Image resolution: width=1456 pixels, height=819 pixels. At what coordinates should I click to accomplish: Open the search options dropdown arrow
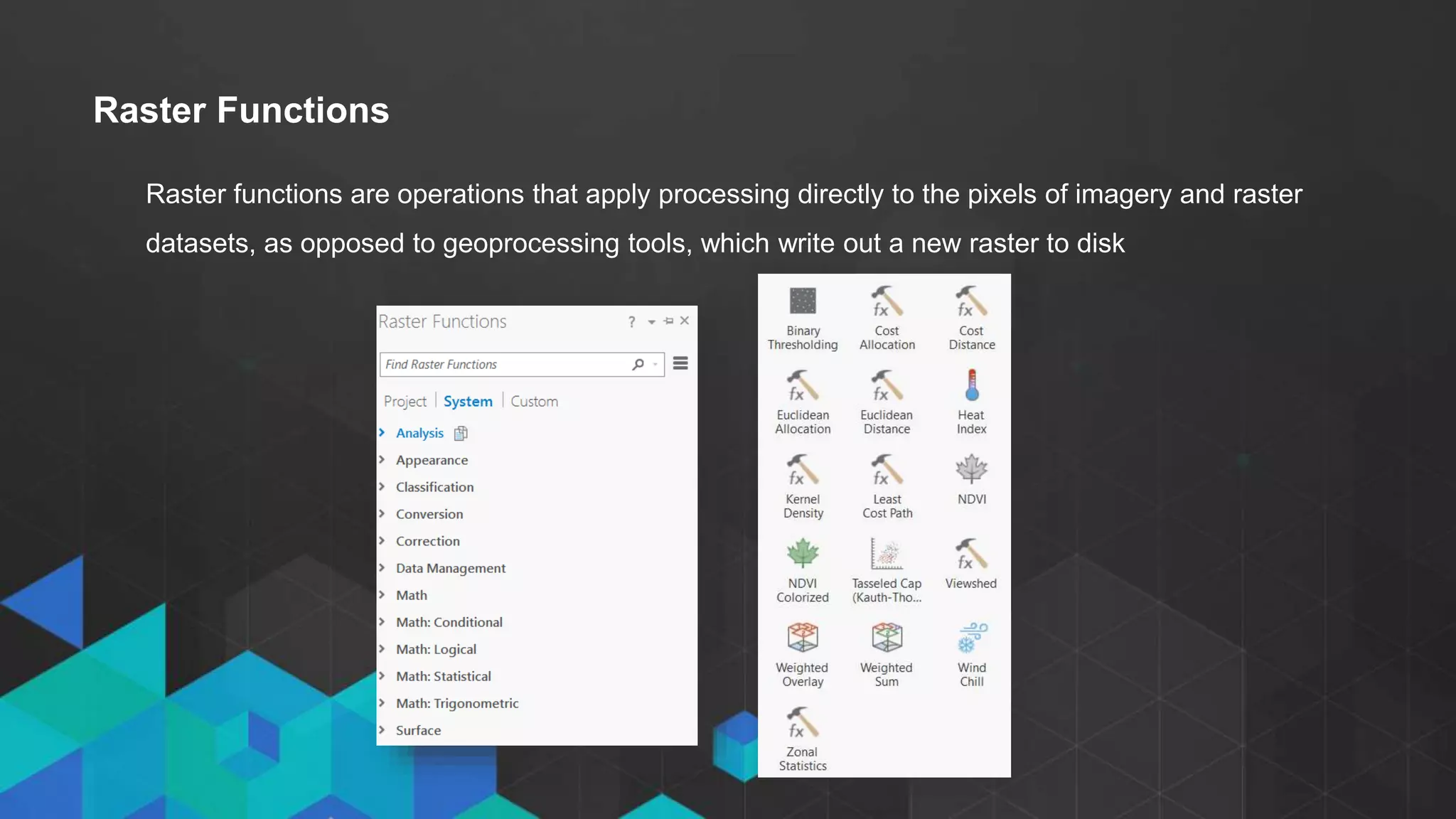pyautogui.click(x=655, y=365)
